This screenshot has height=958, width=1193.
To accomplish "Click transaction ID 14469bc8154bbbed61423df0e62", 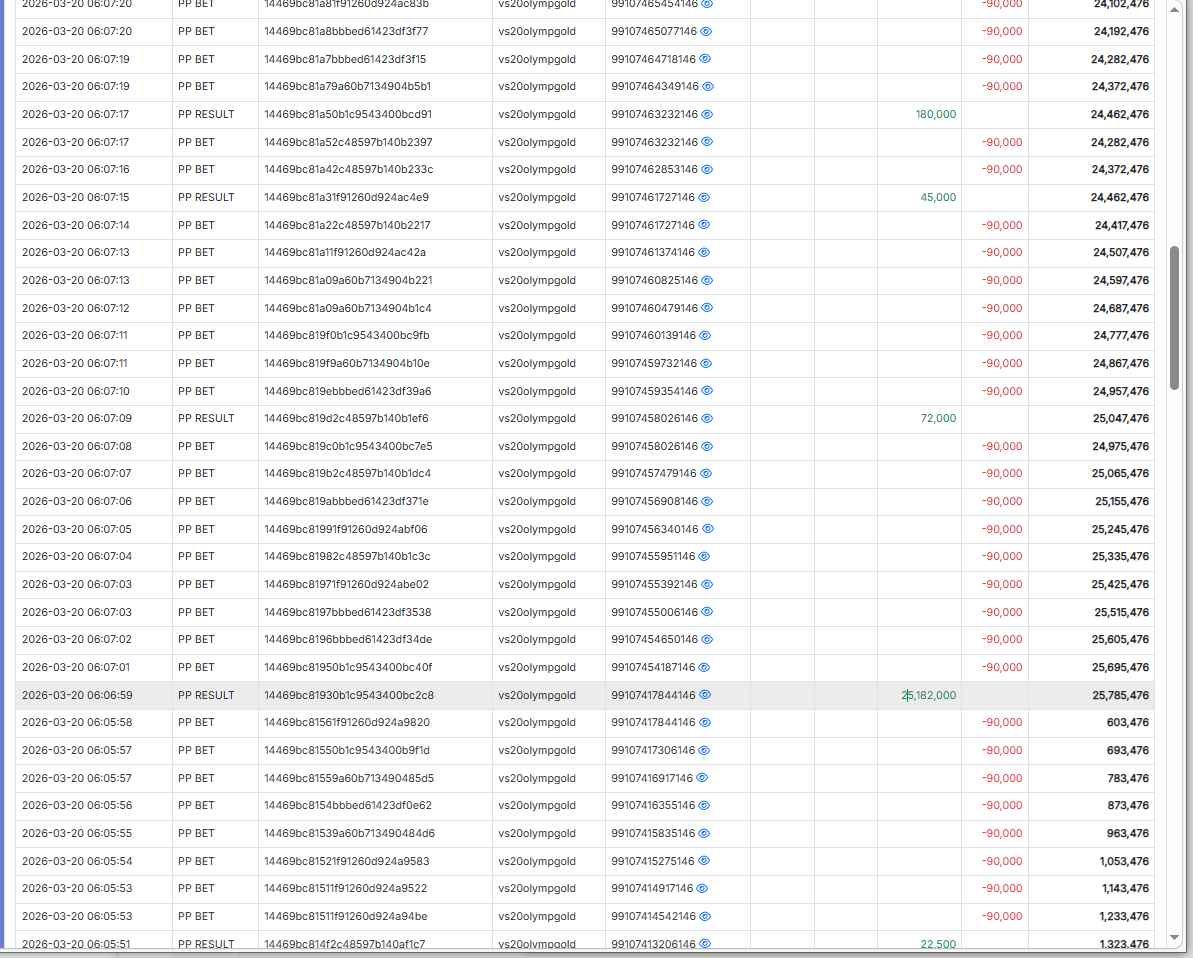I will click(348, 806).
